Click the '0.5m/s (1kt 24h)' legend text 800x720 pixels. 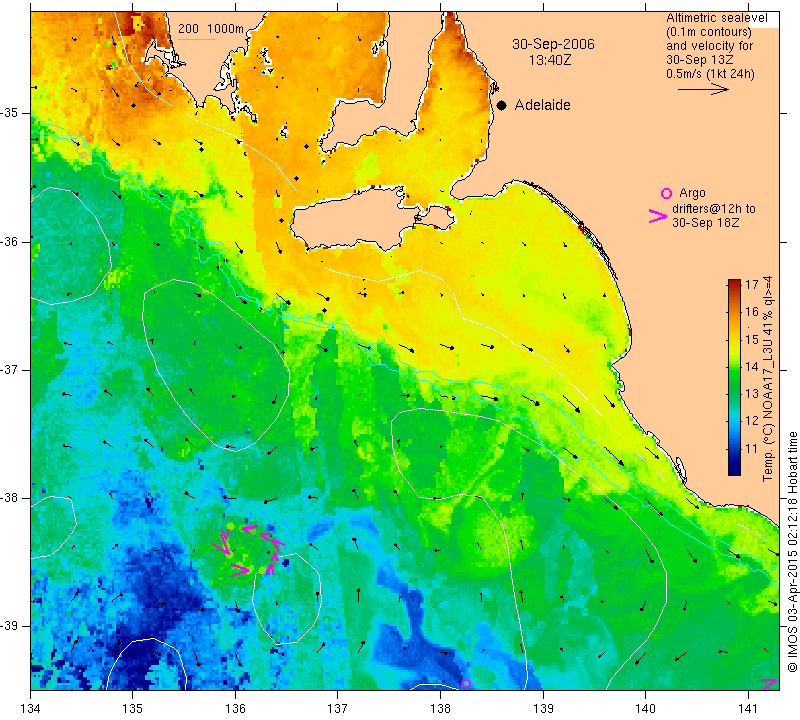pyautogui.click(x=710, y=73)
